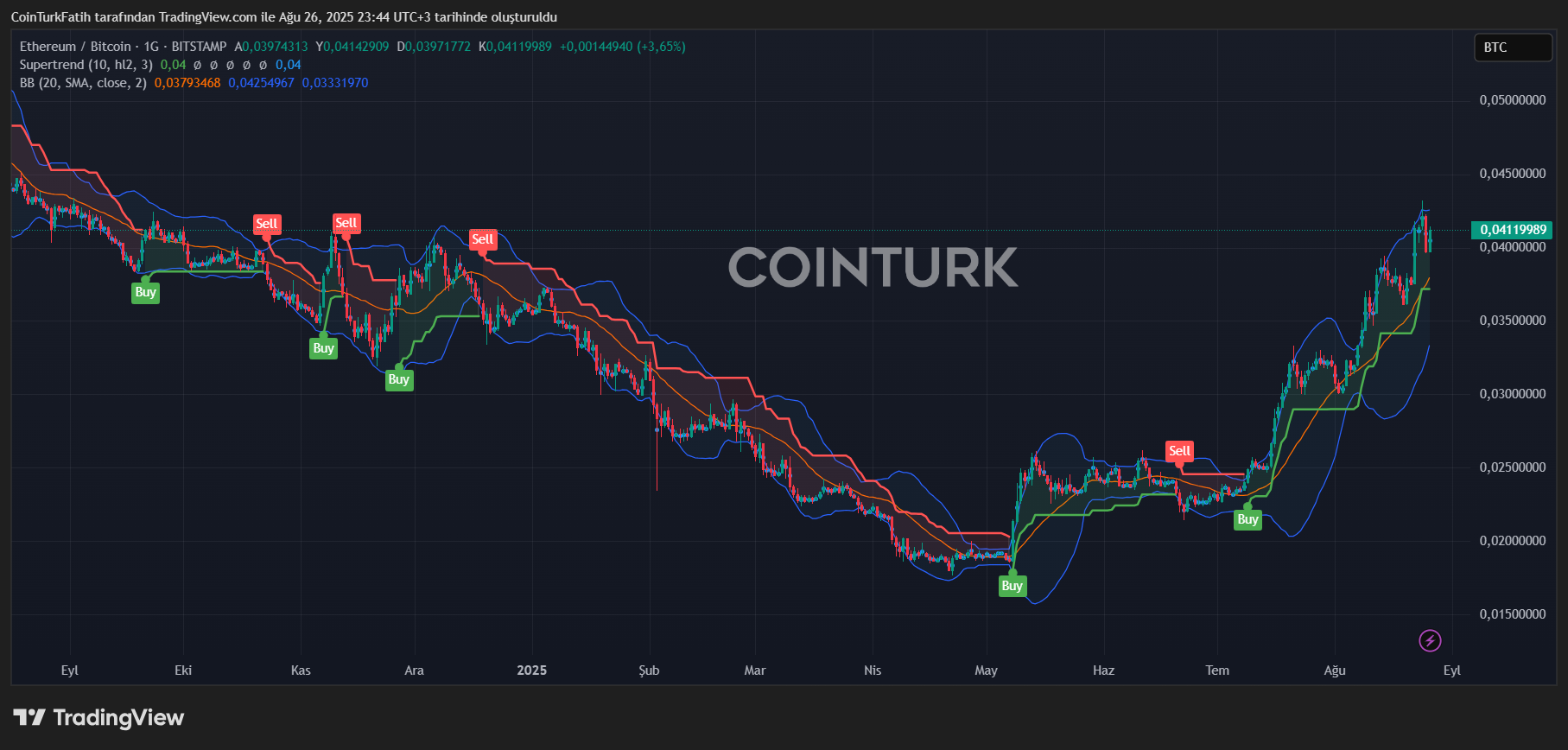Click the Tem month label on time axis

[1217, 671]
